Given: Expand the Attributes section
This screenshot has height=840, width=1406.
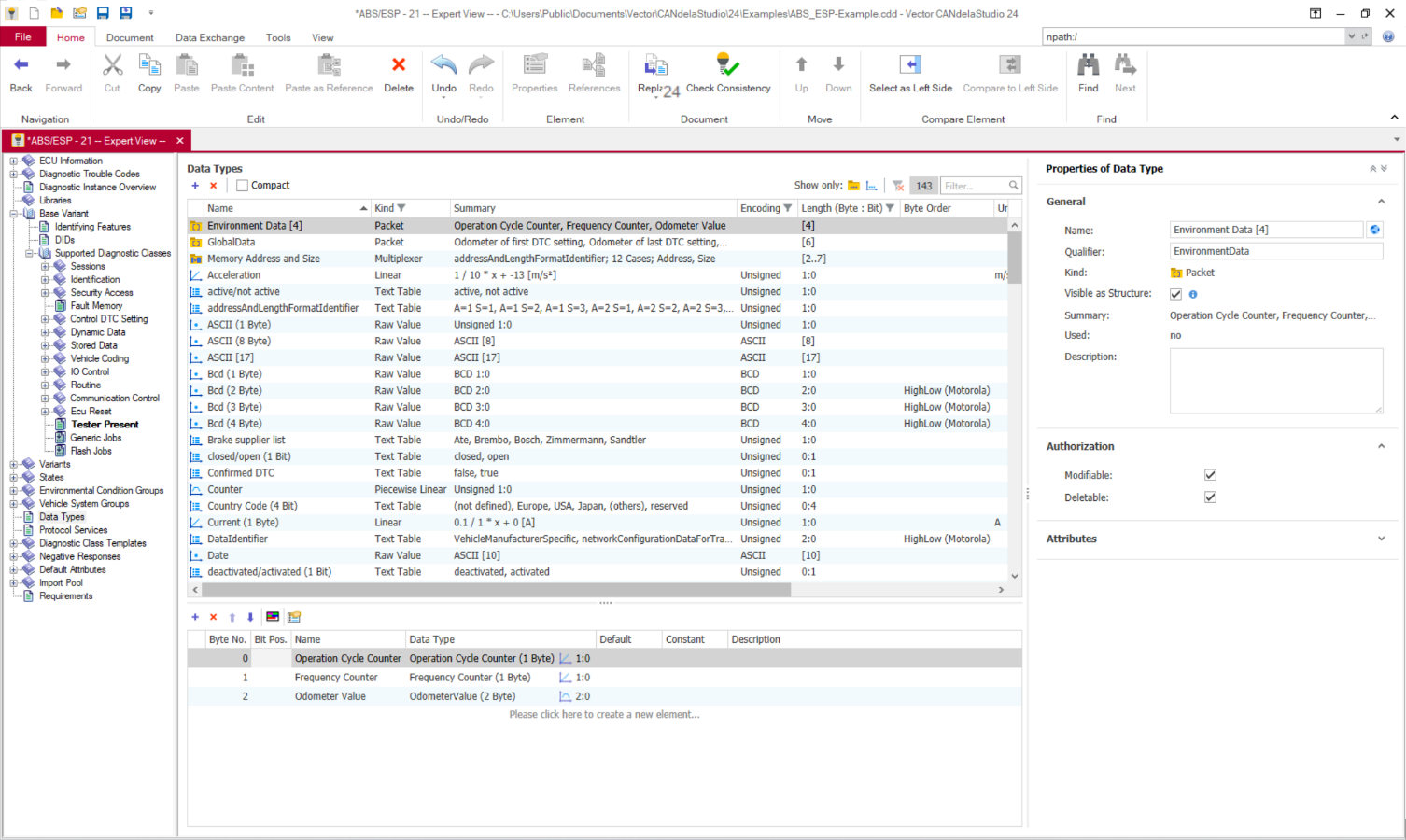Looking at the screenshot, I should [1381, 539].
